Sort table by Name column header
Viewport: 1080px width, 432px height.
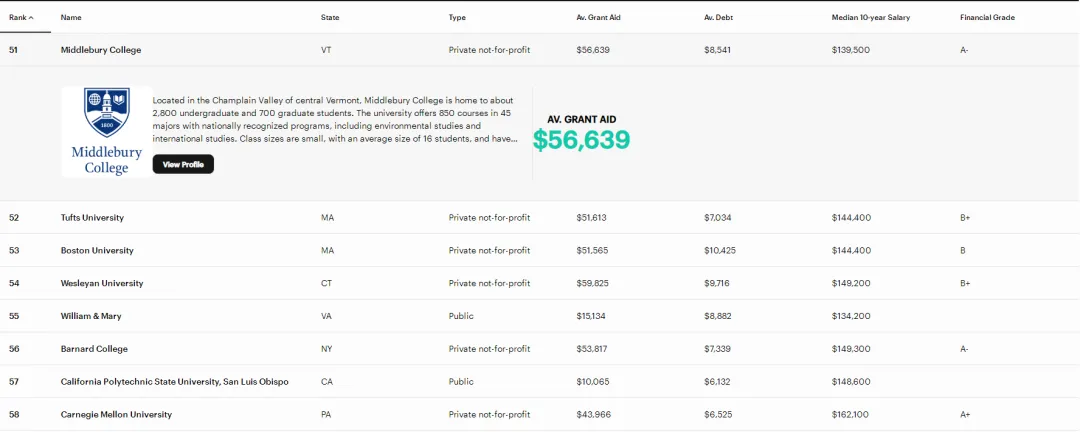tap(71, 18)
